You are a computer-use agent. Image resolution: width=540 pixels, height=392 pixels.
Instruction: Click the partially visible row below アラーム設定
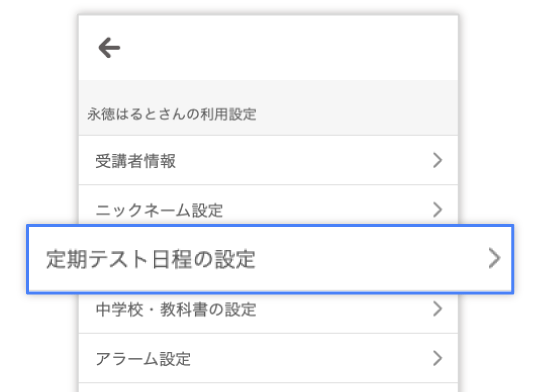click(x=268, y=388)
